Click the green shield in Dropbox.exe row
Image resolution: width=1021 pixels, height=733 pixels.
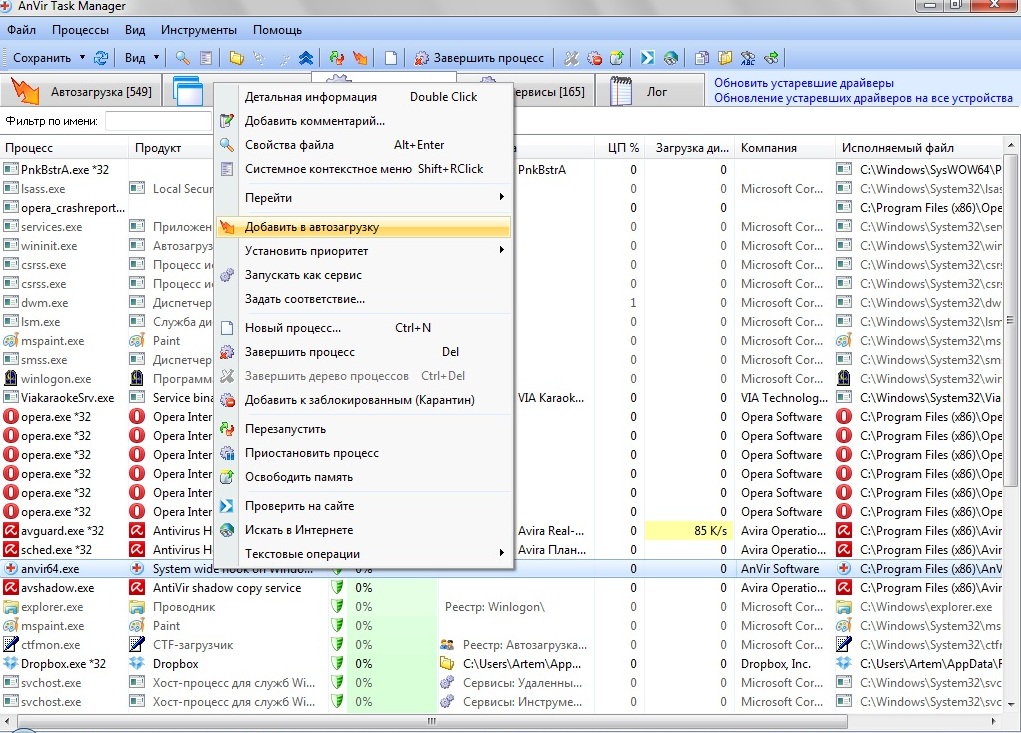[337, 663]
